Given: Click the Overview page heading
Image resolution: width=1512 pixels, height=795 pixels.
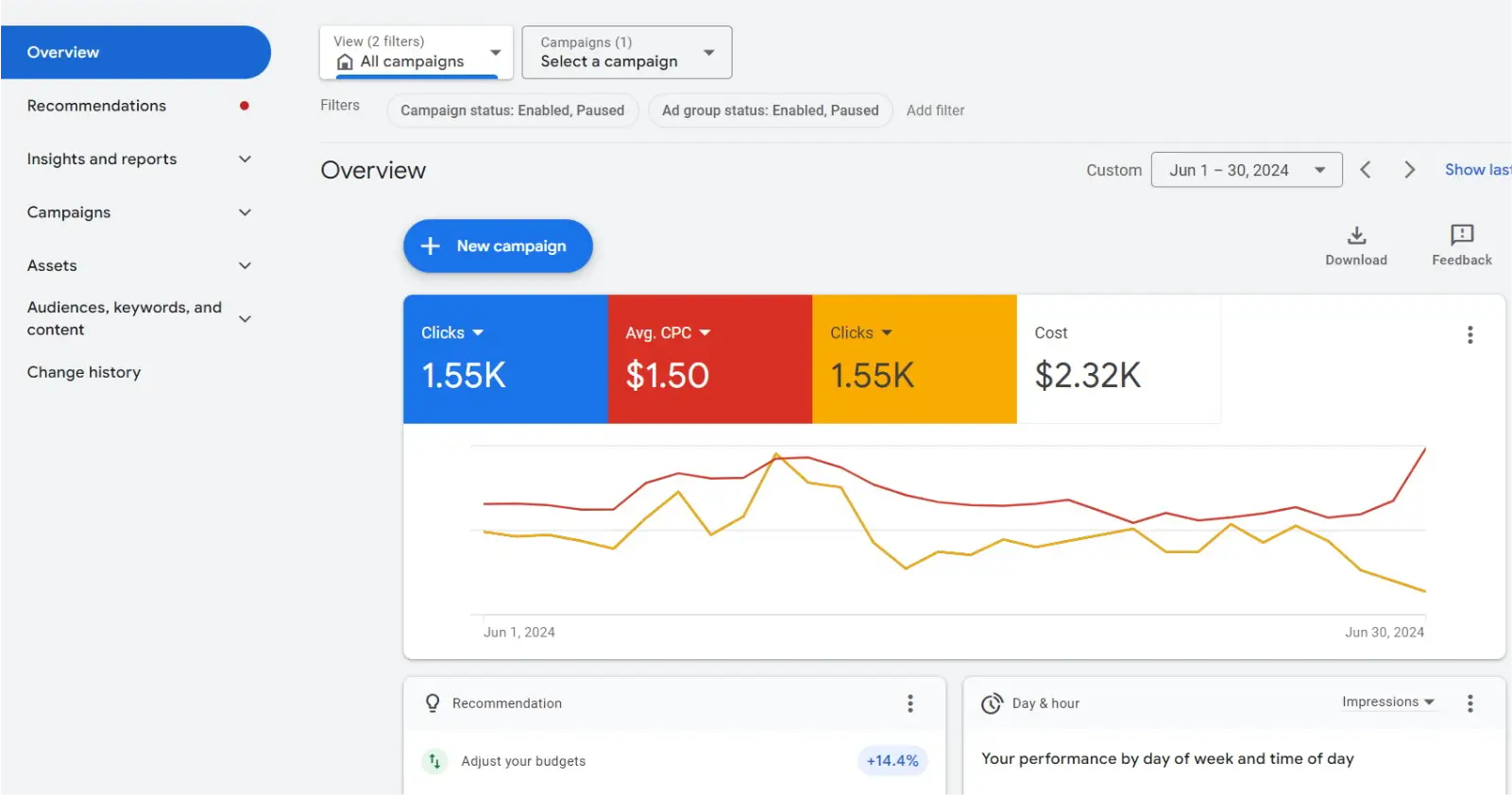Looking at the screenshot, I should pos(373,170).
